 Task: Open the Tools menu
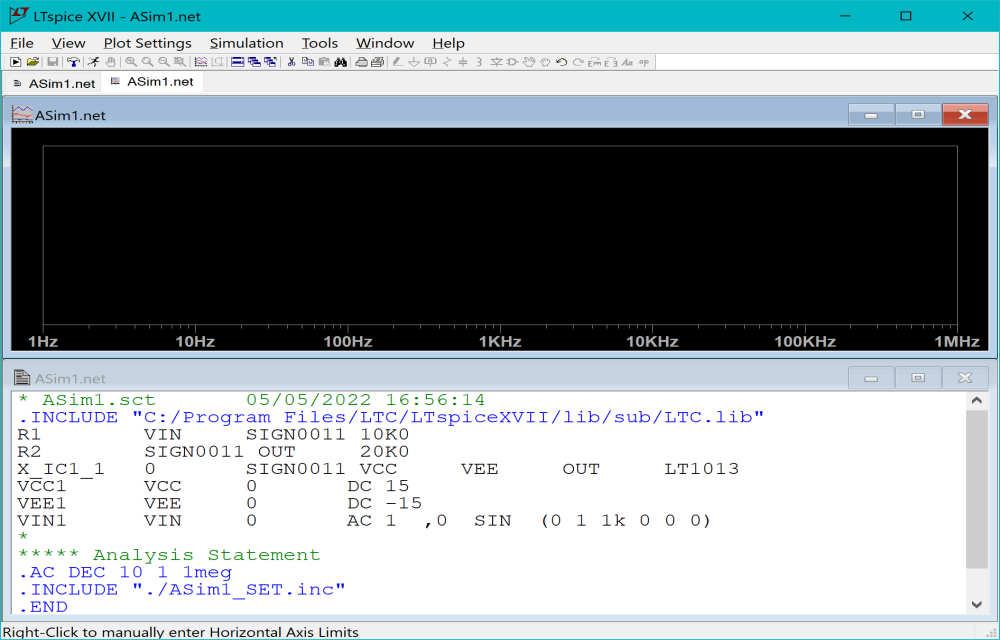pos(320,43)
